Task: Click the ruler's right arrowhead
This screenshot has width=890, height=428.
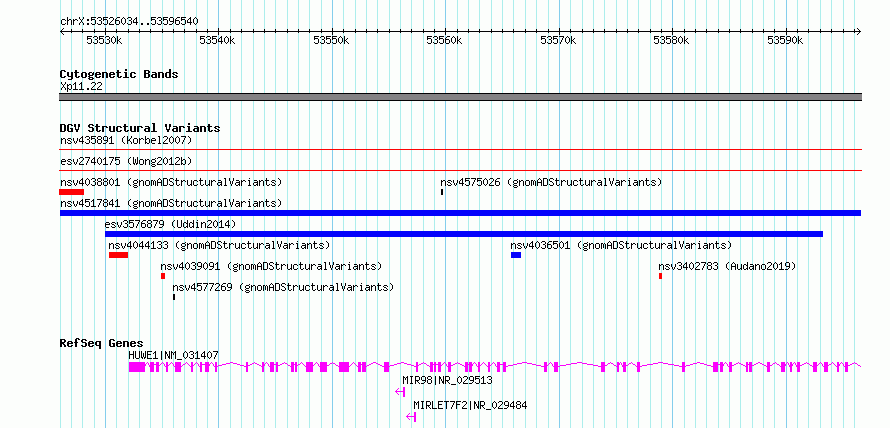Action: (858, 32)
